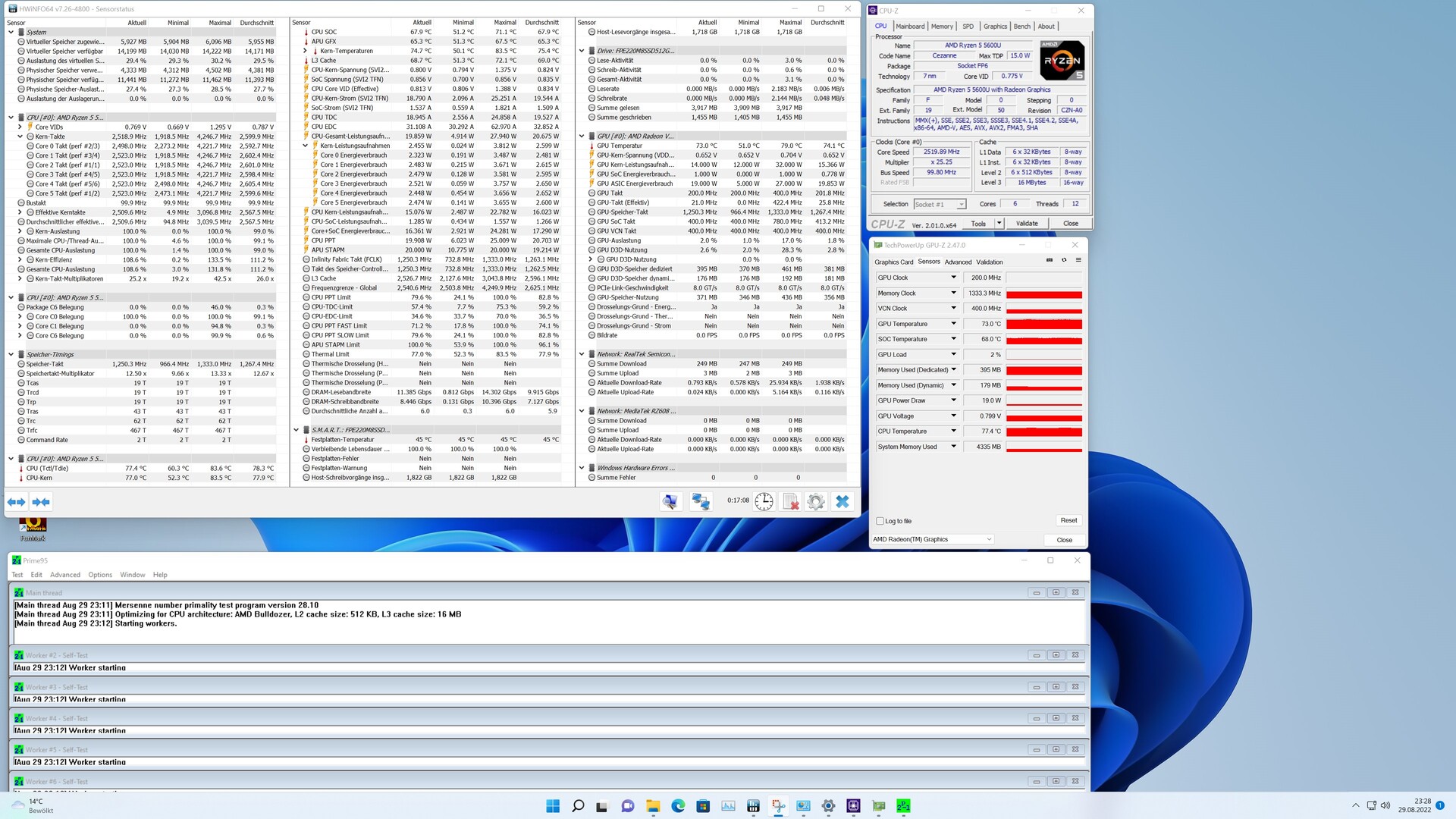Screen dimensions: 1456x819
Task: Enable the Log to file checkbox
Action: tap(880, 521)
